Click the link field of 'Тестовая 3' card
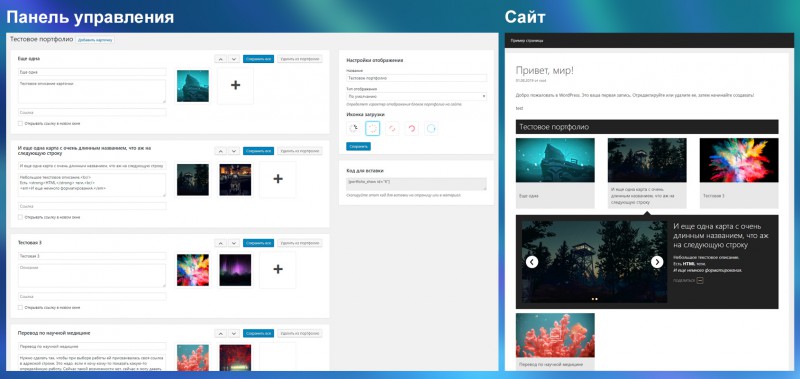This screenshot has width=800, height=379. point(92,296)
